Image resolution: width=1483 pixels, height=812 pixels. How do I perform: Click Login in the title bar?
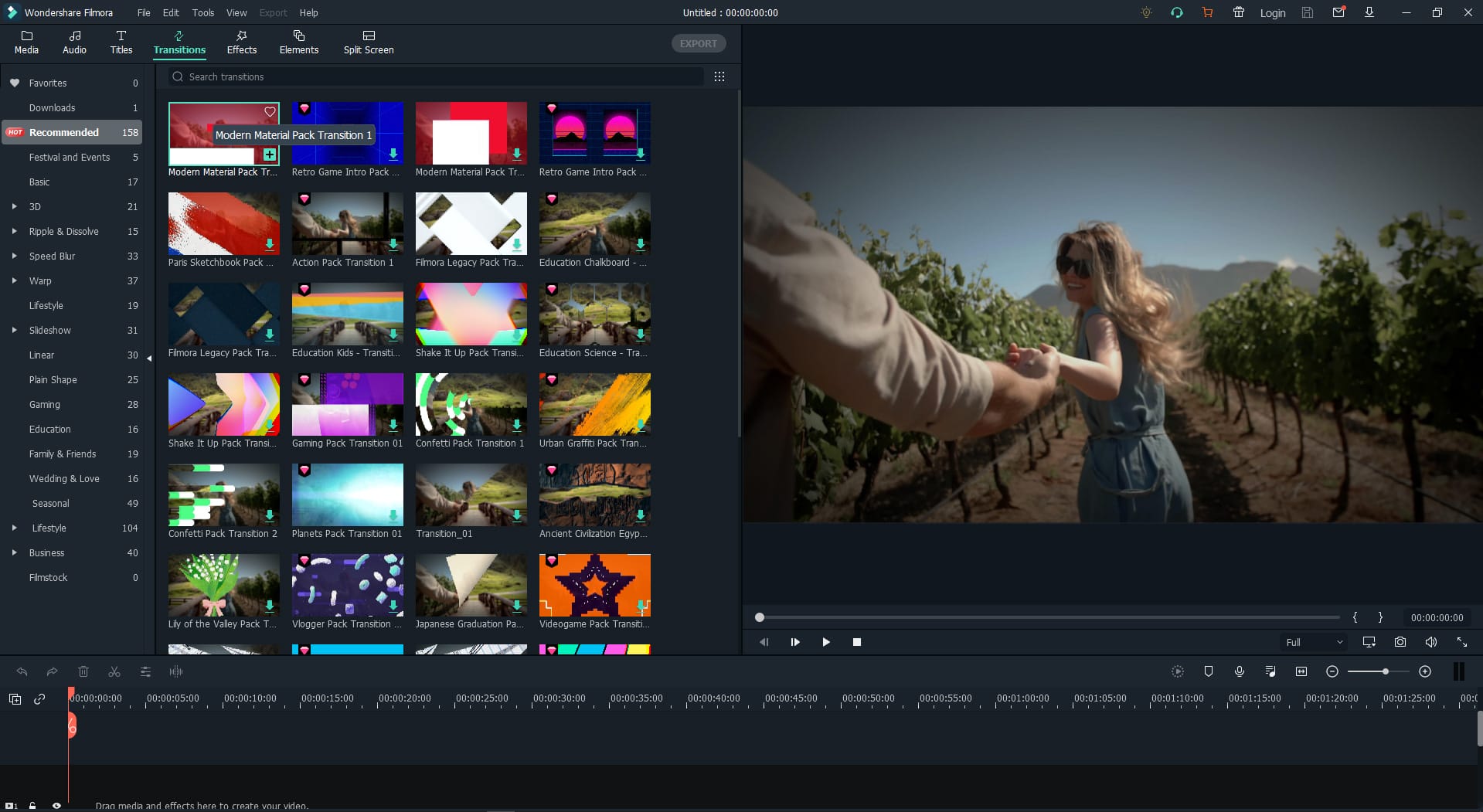[x=1272, y=12]
